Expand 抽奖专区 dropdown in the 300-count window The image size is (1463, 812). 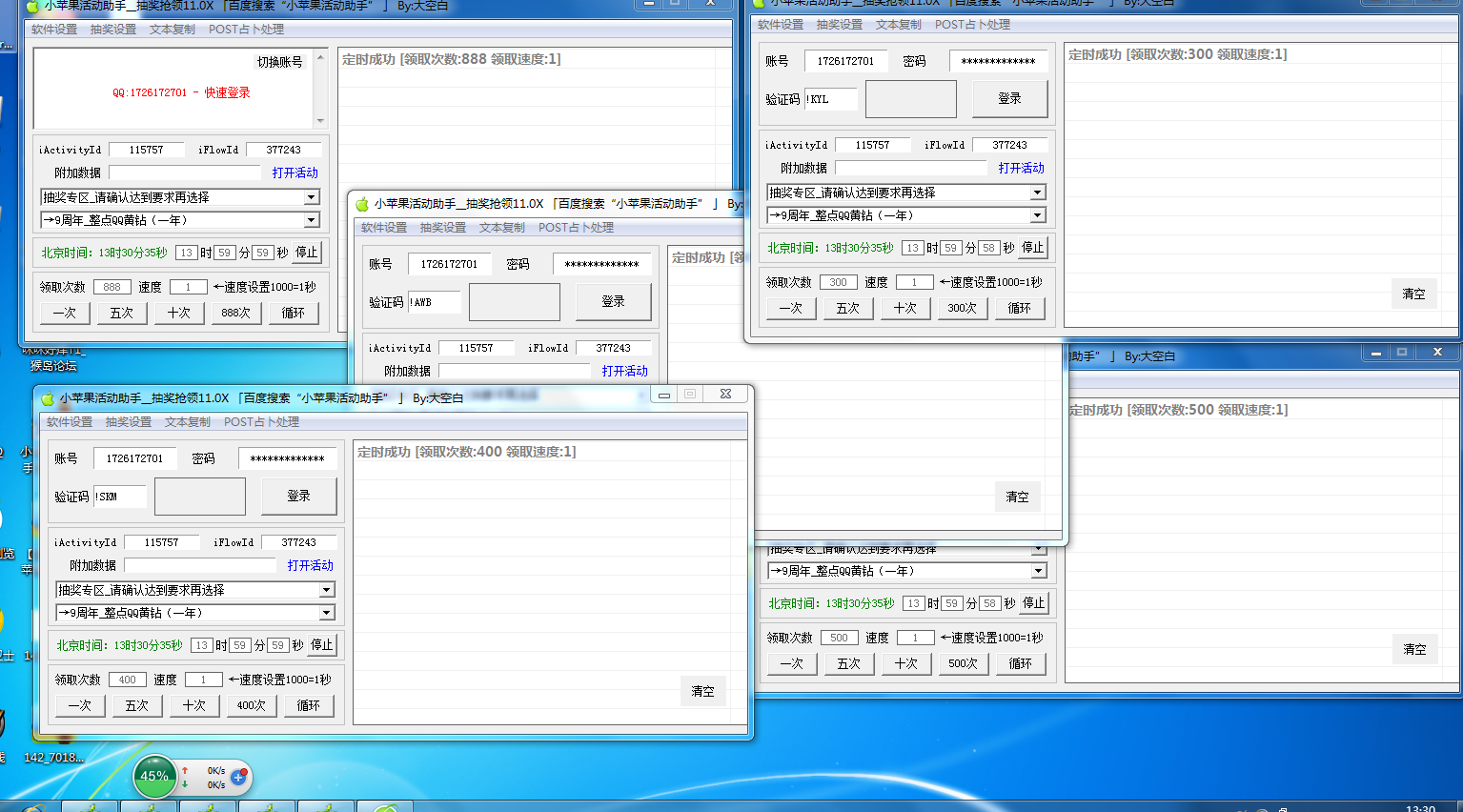click(x=1038, y=193)
